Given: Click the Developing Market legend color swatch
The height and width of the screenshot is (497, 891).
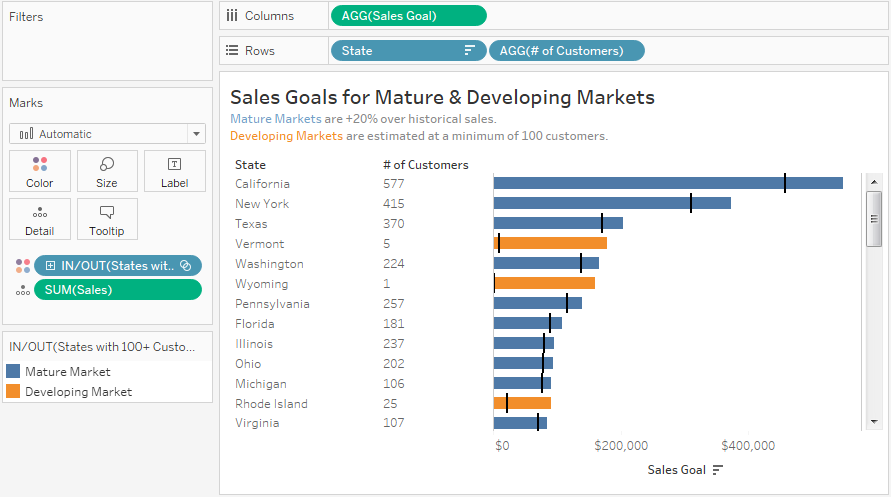Looking at the screenshot, I should (13, 392).
